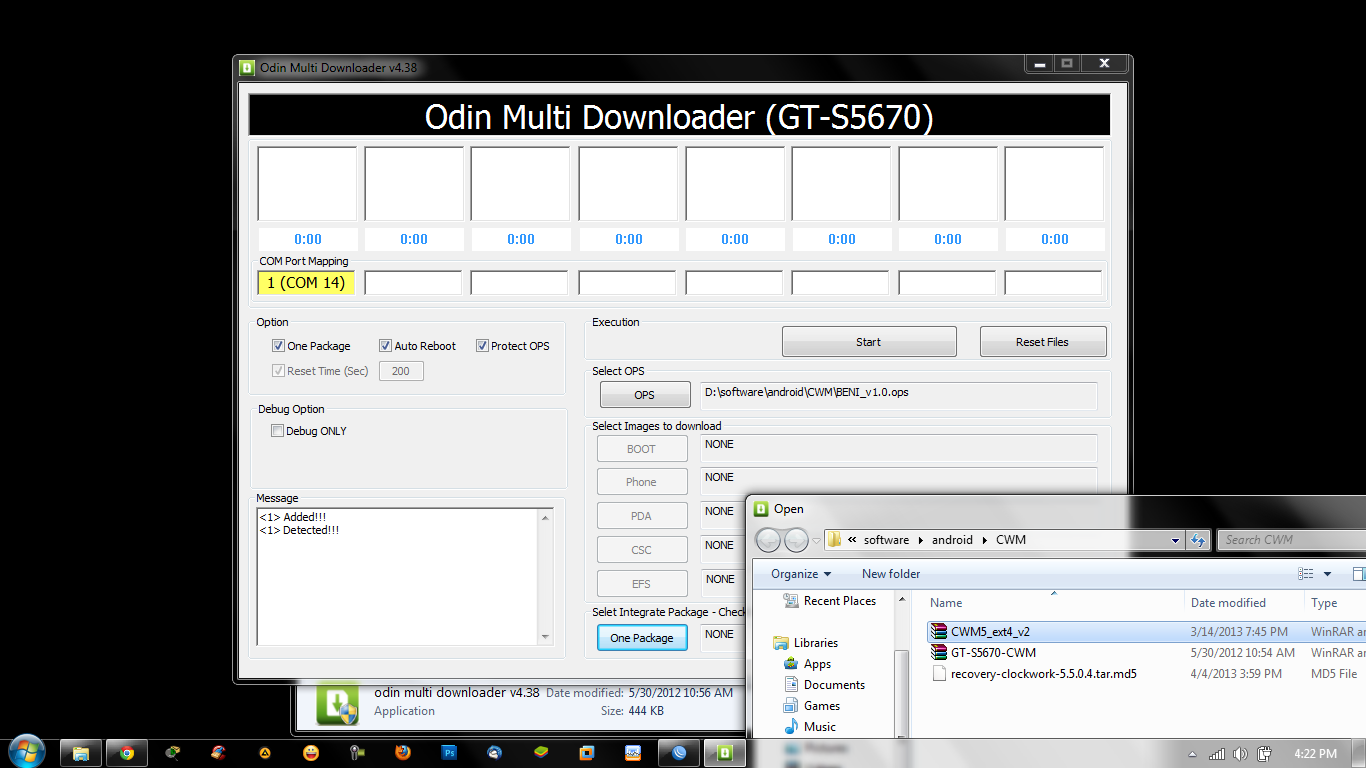The width and height of the screenshot is (1366, 768).
Task: Click the One Package select button
Action: click(642, 638)
